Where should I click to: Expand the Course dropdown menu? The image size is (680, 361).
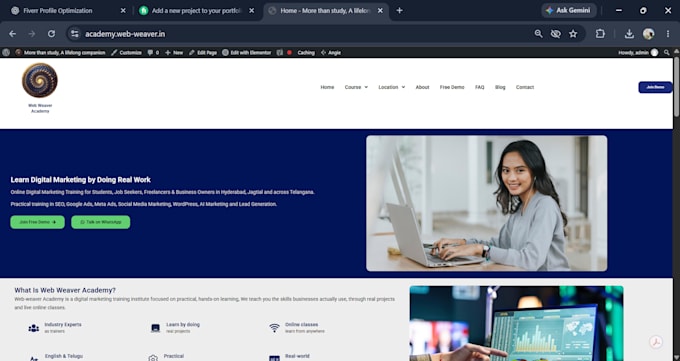click(x=356, y=87)
